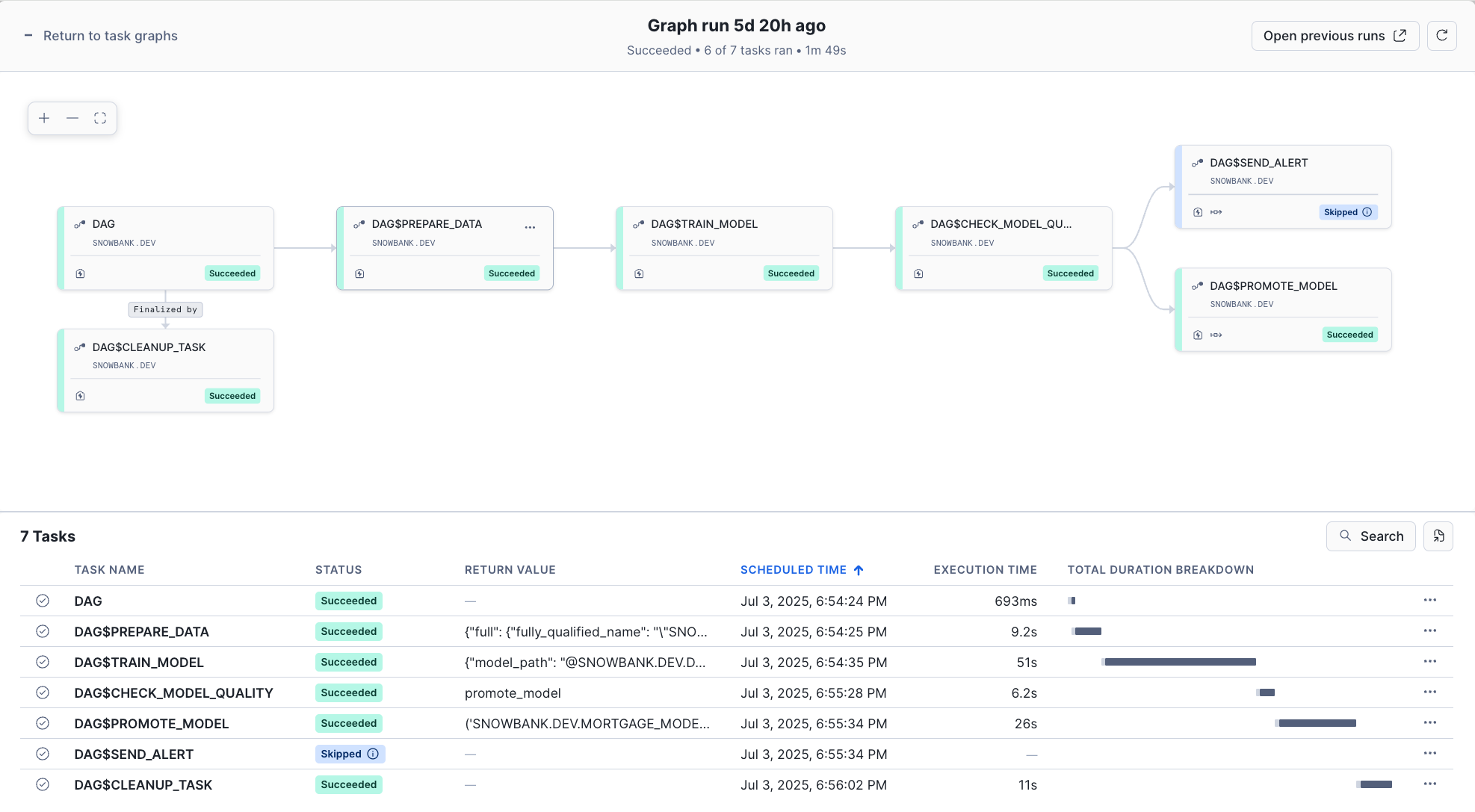Screen dimensions: 1475x812
Task: Click the stream condition icon on DAG$SEND_ALERT node
Action: (1216, 212)
